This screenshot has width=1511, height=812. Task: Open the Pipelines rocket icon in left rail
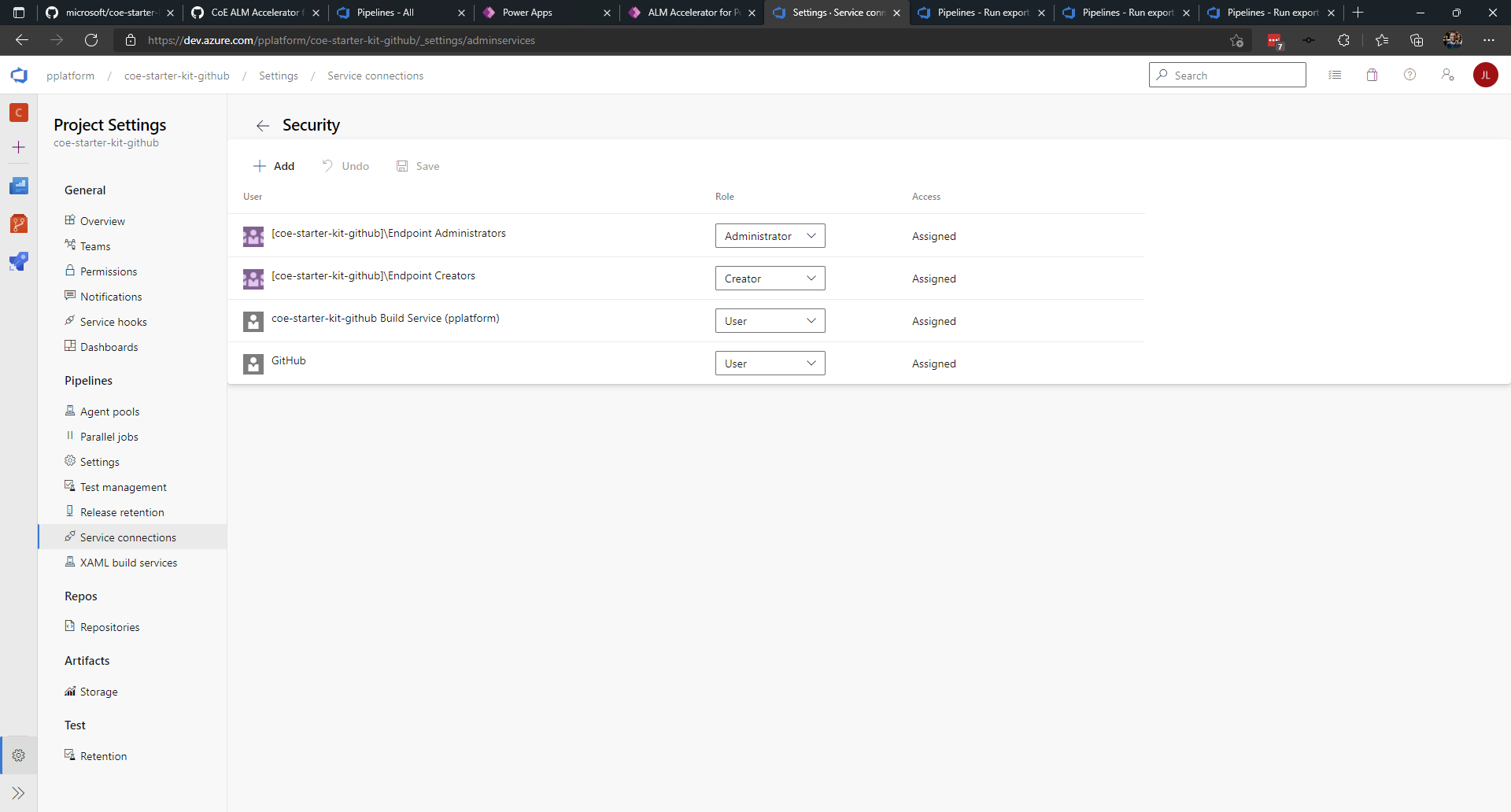19,261
